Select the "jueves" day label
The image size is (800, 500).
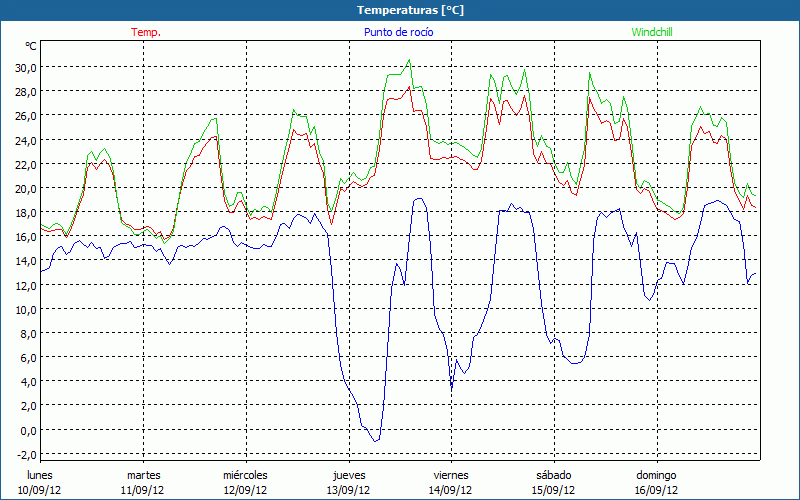348,475
